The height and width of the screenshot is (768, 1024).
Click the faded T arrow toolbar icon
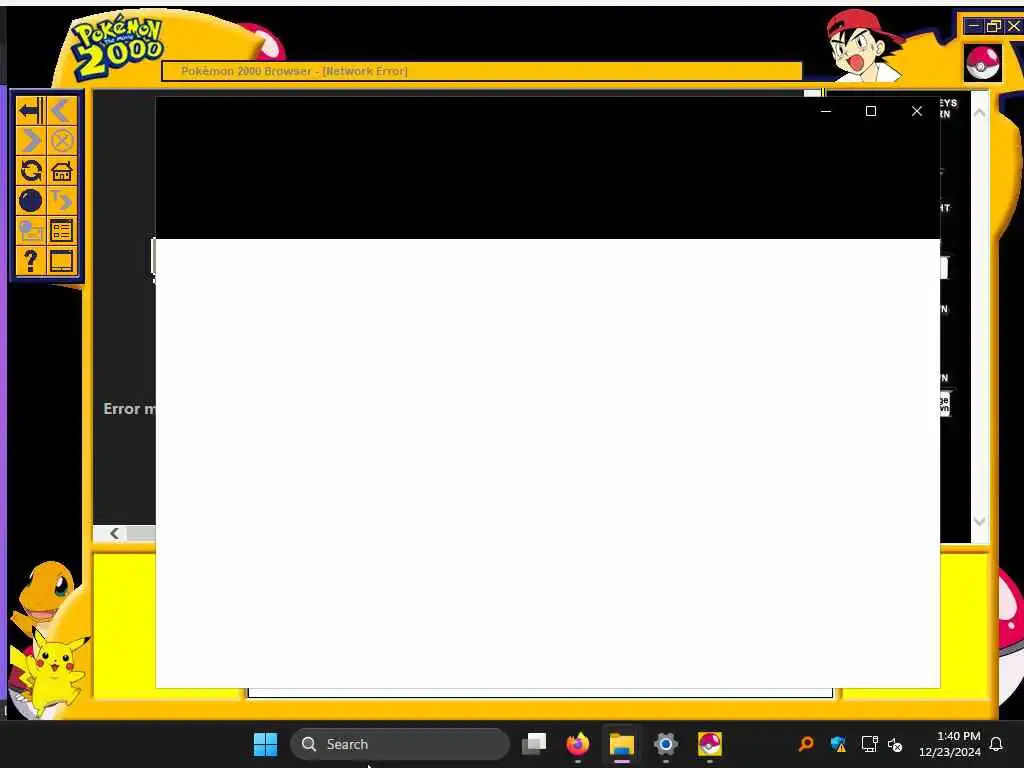(61, 200)
